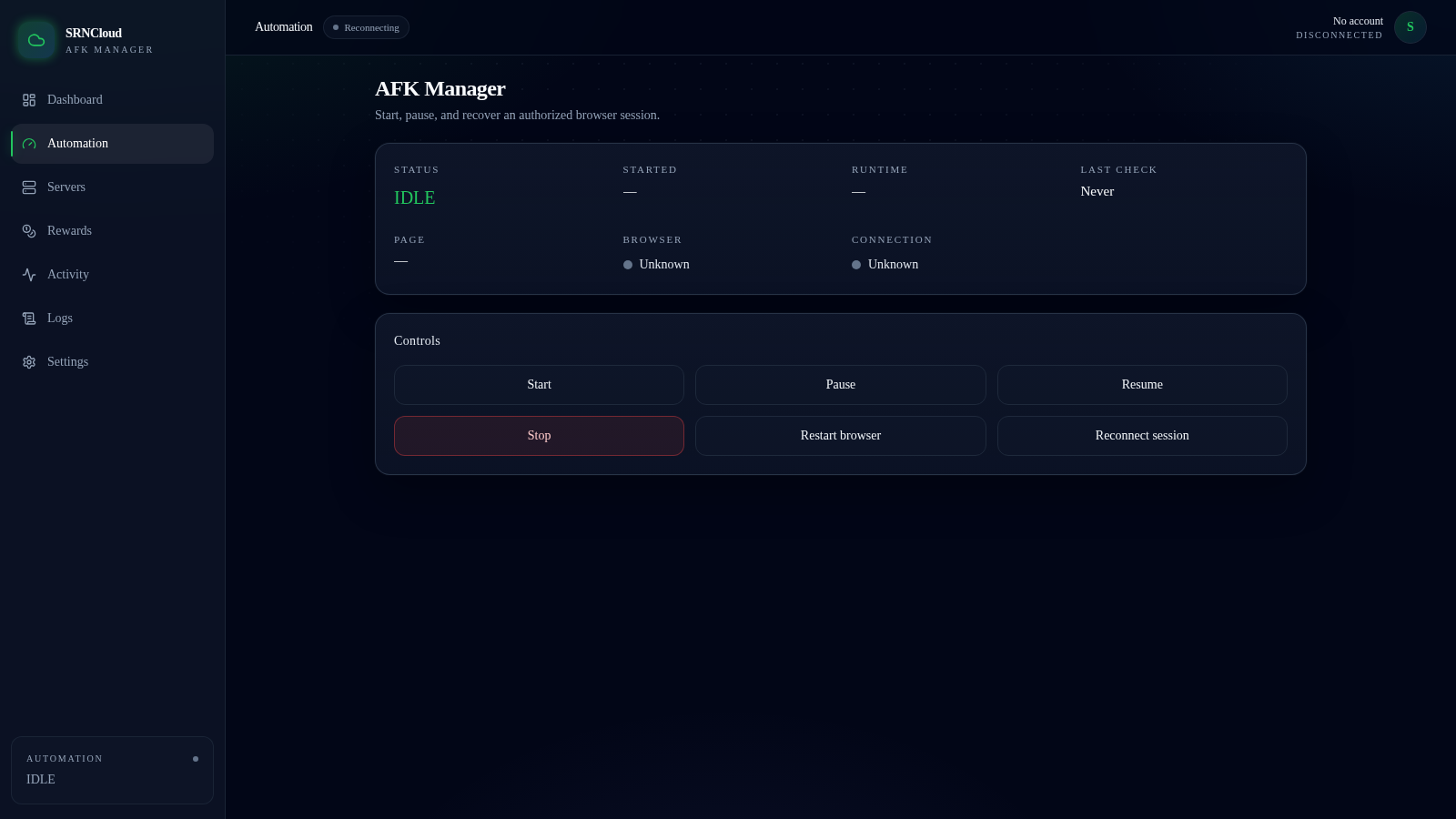Open the user avatar with letter S
This screenshot has height=819, width=1456.
1410,27
